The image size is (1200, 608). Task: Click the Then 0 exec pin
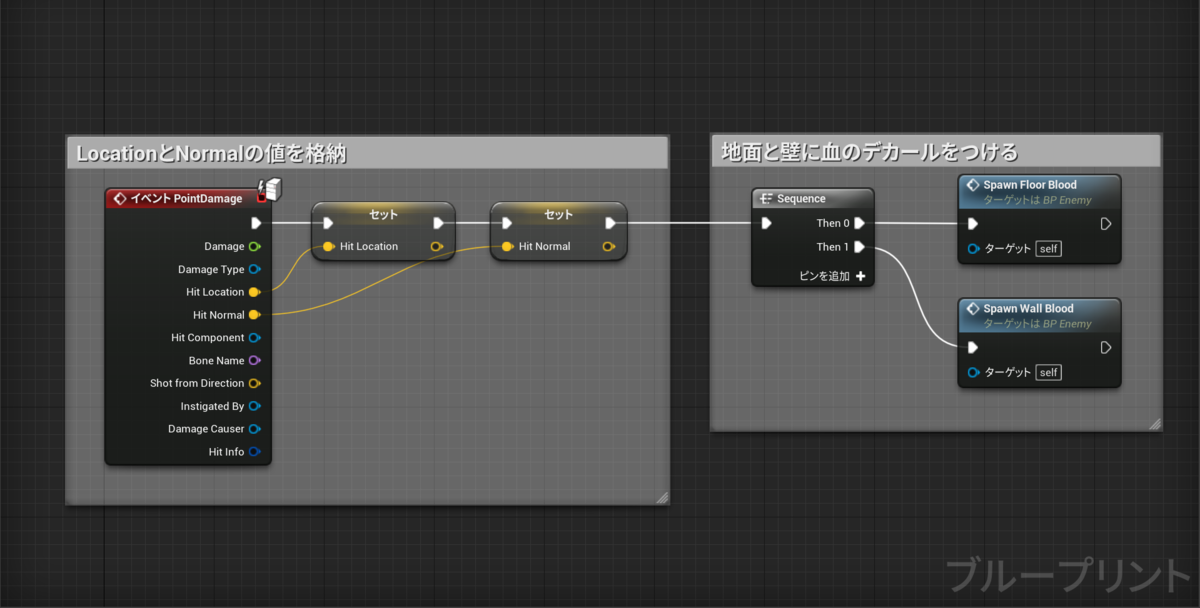pos(859,223)
